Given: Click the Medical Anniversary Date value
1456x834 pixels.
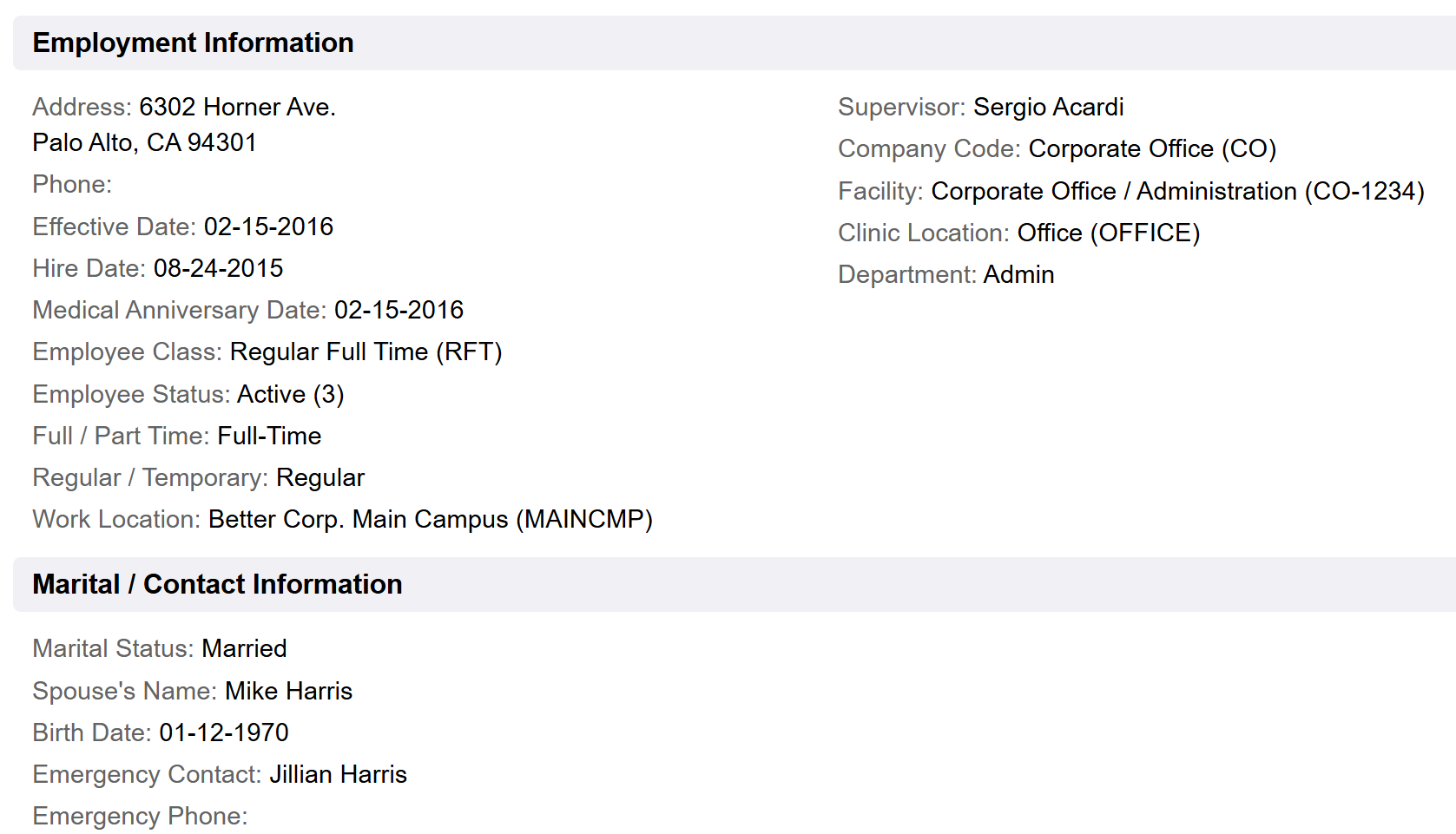Looking at the screenshot, I should click(399, 310).
